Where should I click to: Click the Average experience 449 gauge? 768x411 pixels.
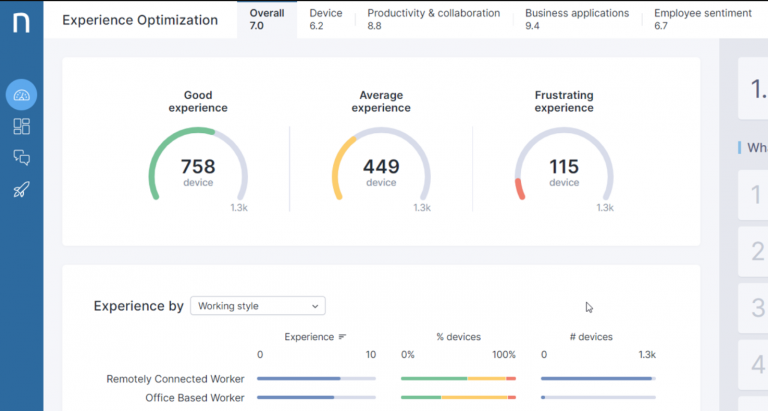[x=381, y=165]
